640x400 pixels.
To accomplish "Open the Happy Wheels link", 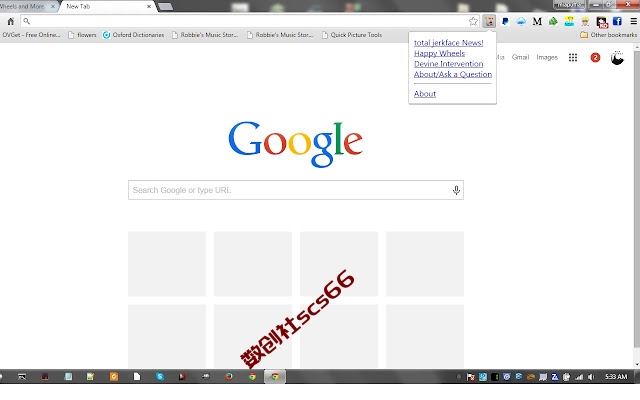I will click(439, 53).
